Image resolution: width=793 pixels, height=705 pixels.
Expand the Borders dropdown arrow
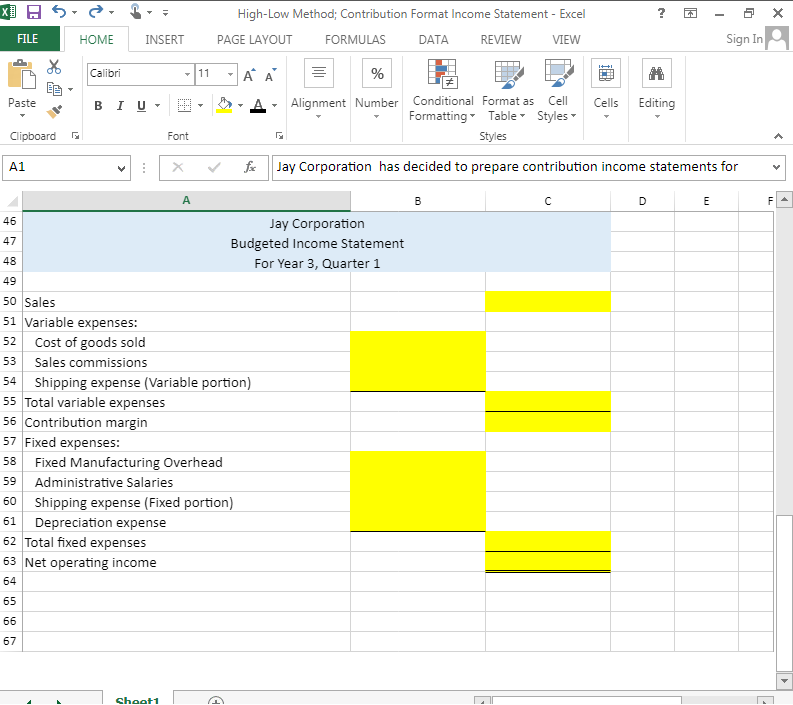(200, 105)
